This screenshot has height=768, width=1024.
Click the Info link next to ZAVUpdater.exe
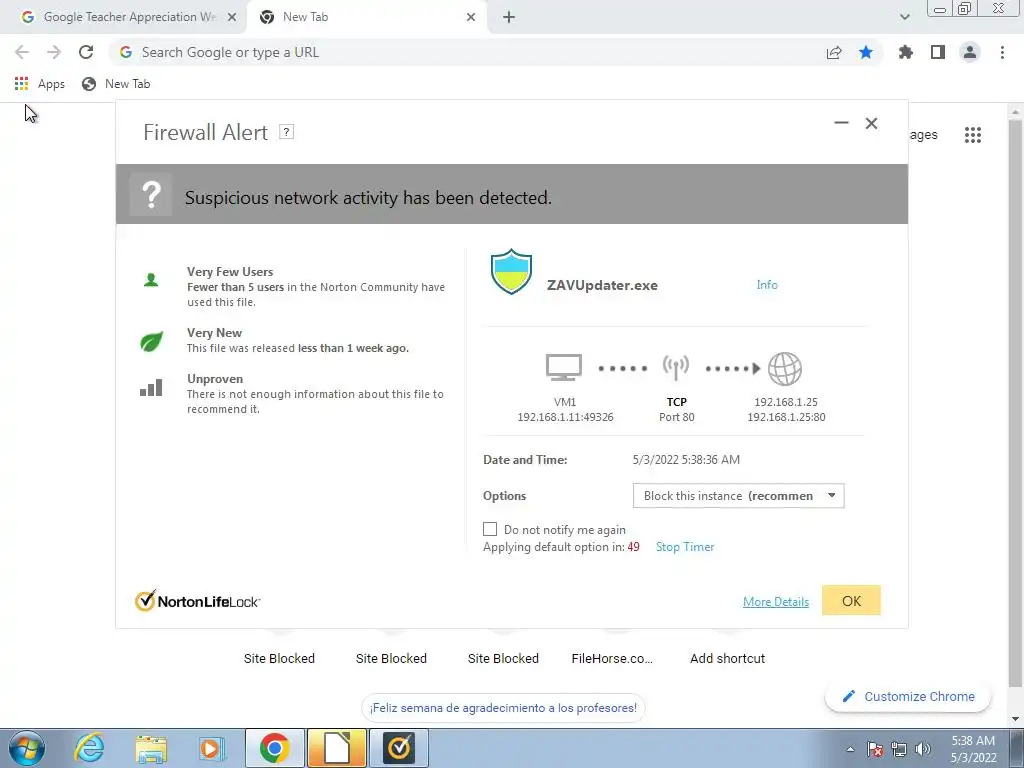767,285
